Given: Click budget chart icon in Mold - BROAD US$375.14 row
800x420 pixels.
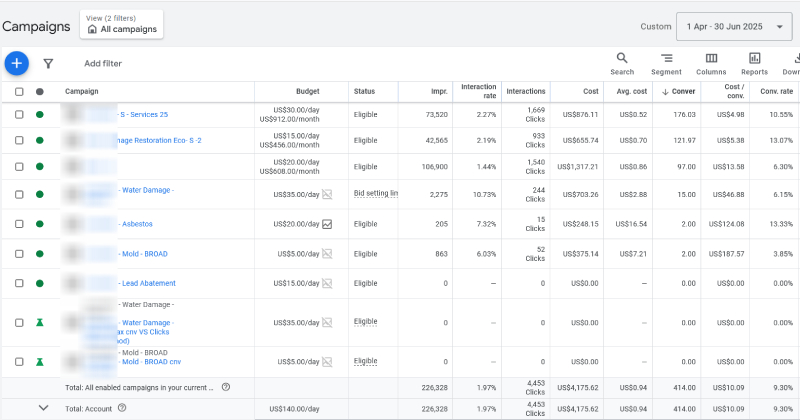Looking at the screenshot, I should coord(327,254).
